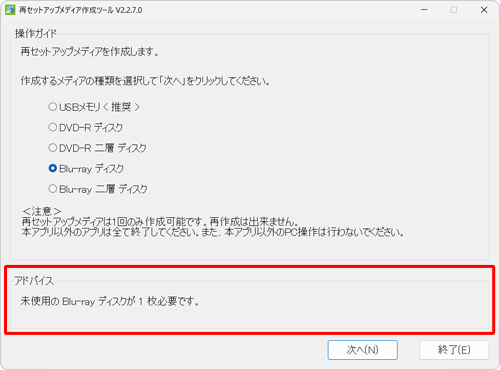Minimize the 再セットアップメディア作成ツール window

tap(424, 10)
